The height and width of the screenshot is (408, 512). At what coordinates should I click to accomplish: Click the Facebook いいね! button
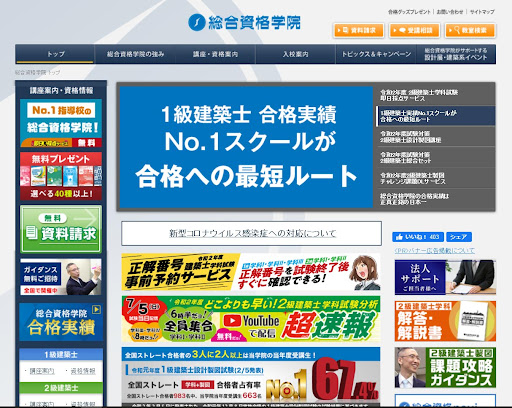tap(418, 237)
